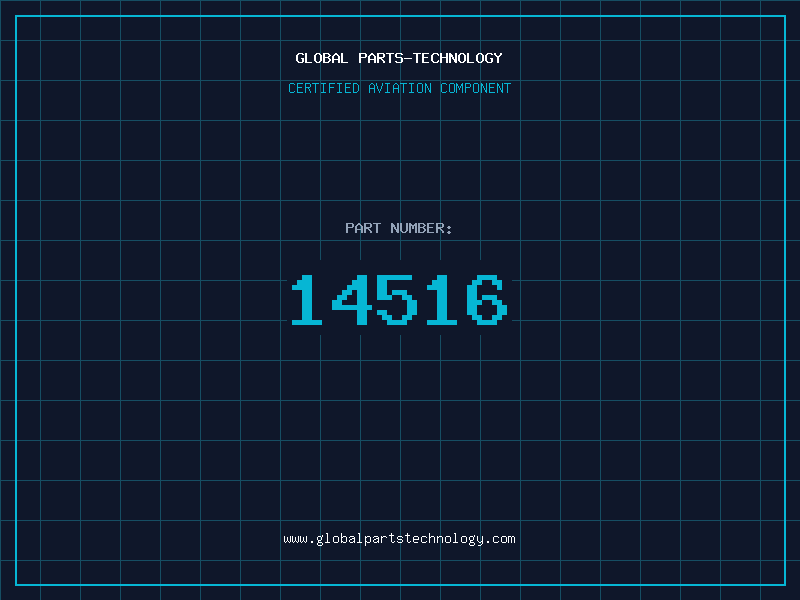The height and width of the screenshot is (600, 800).
Task: Select the CERTIFIED AVIATION COMPONENT subtitle
Action: coord(399,88)
